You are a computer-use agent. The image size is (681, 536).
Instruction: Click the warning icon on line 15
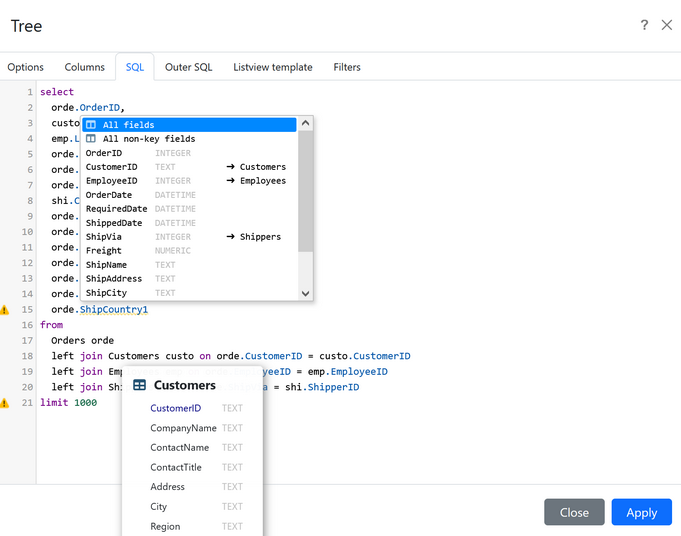coord(4,310)
